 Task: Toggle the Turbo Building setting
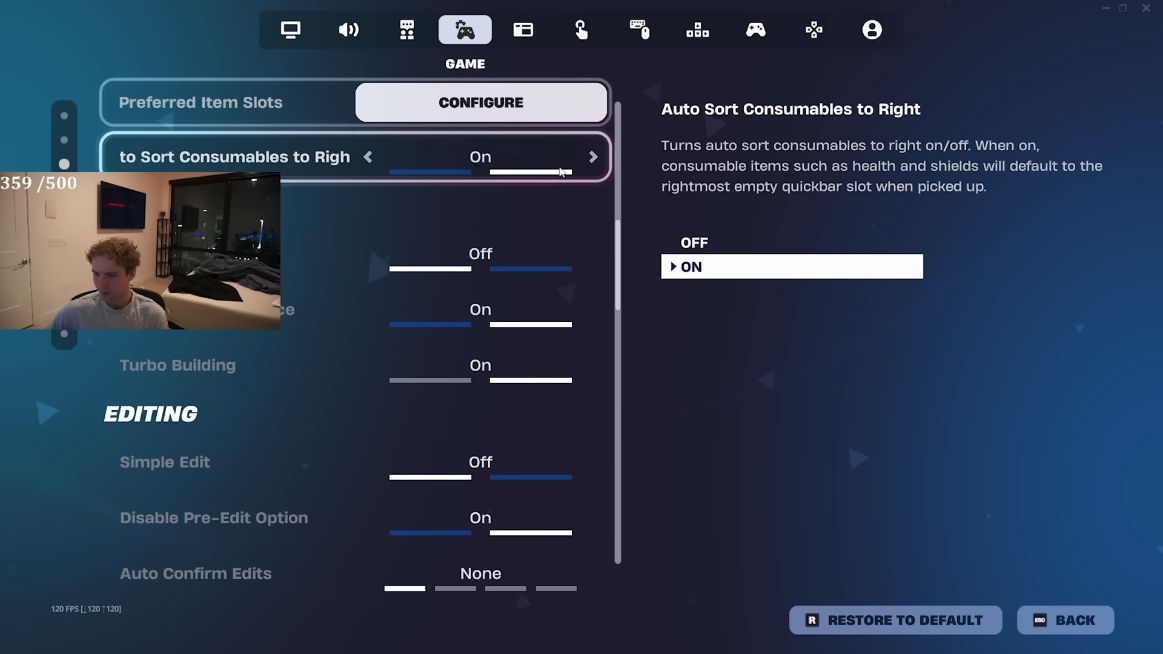tap(480, 367)
